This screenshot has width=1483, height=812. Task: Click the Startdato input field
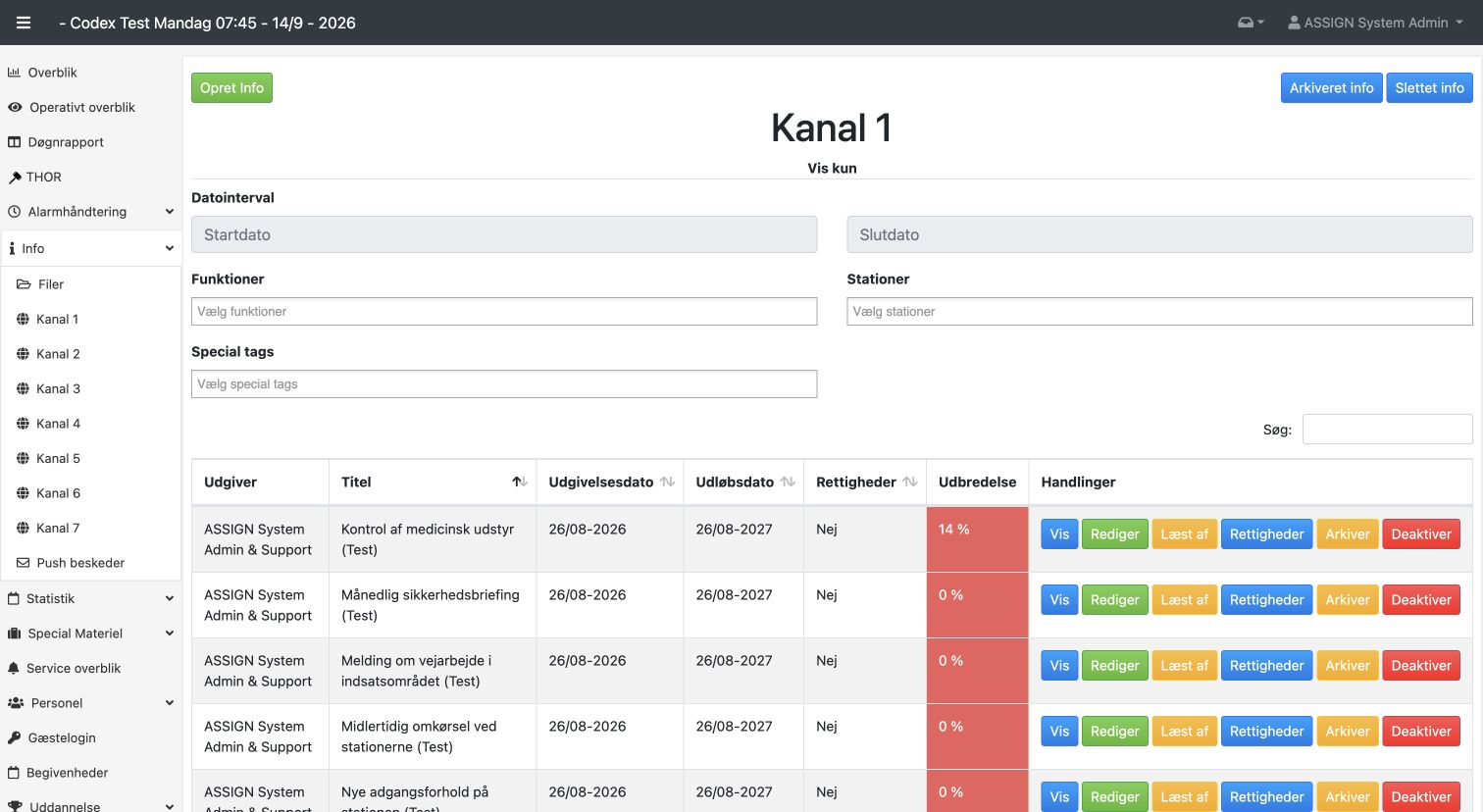(x=504, y=234)
